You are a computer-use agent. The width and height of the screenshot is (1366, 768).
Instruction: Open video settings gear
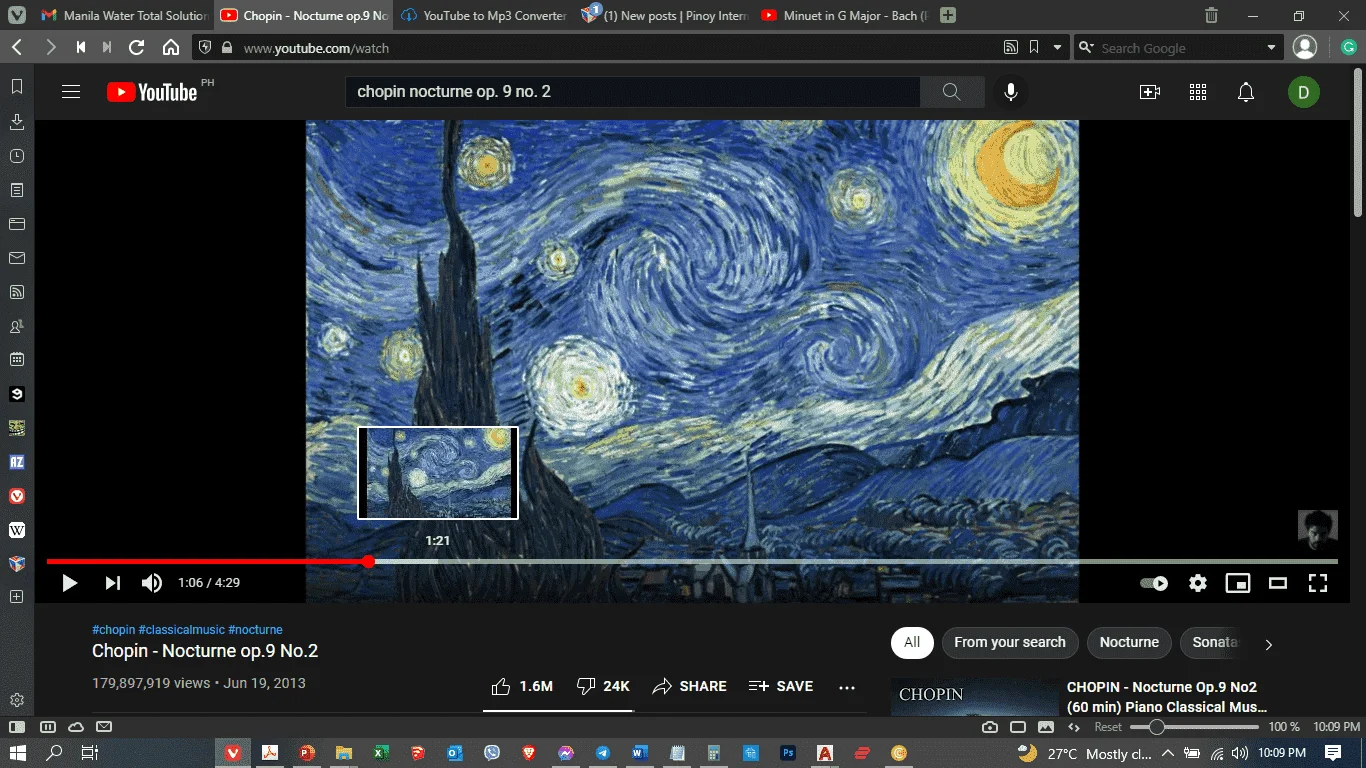click(1198, 583)
